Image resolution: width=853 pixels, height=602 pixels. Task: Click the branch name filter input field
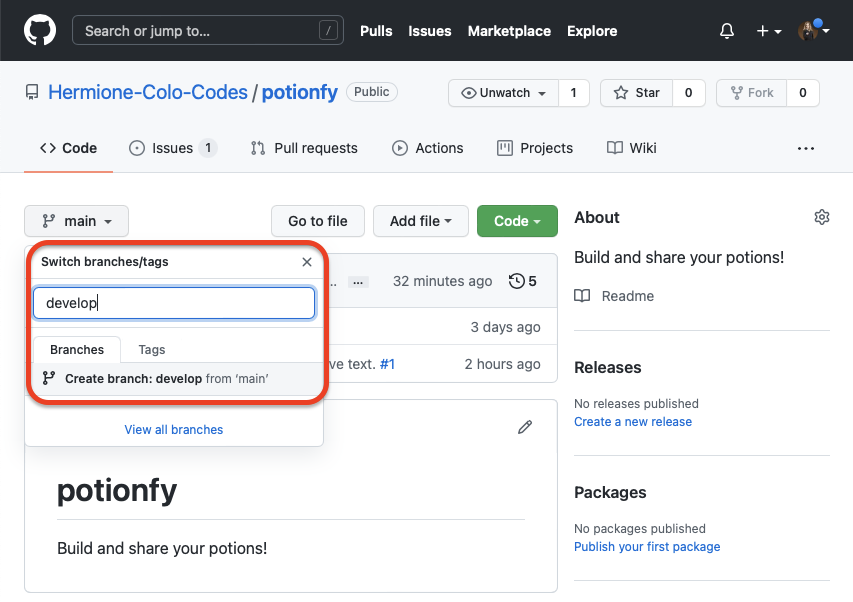coord(174,303)
